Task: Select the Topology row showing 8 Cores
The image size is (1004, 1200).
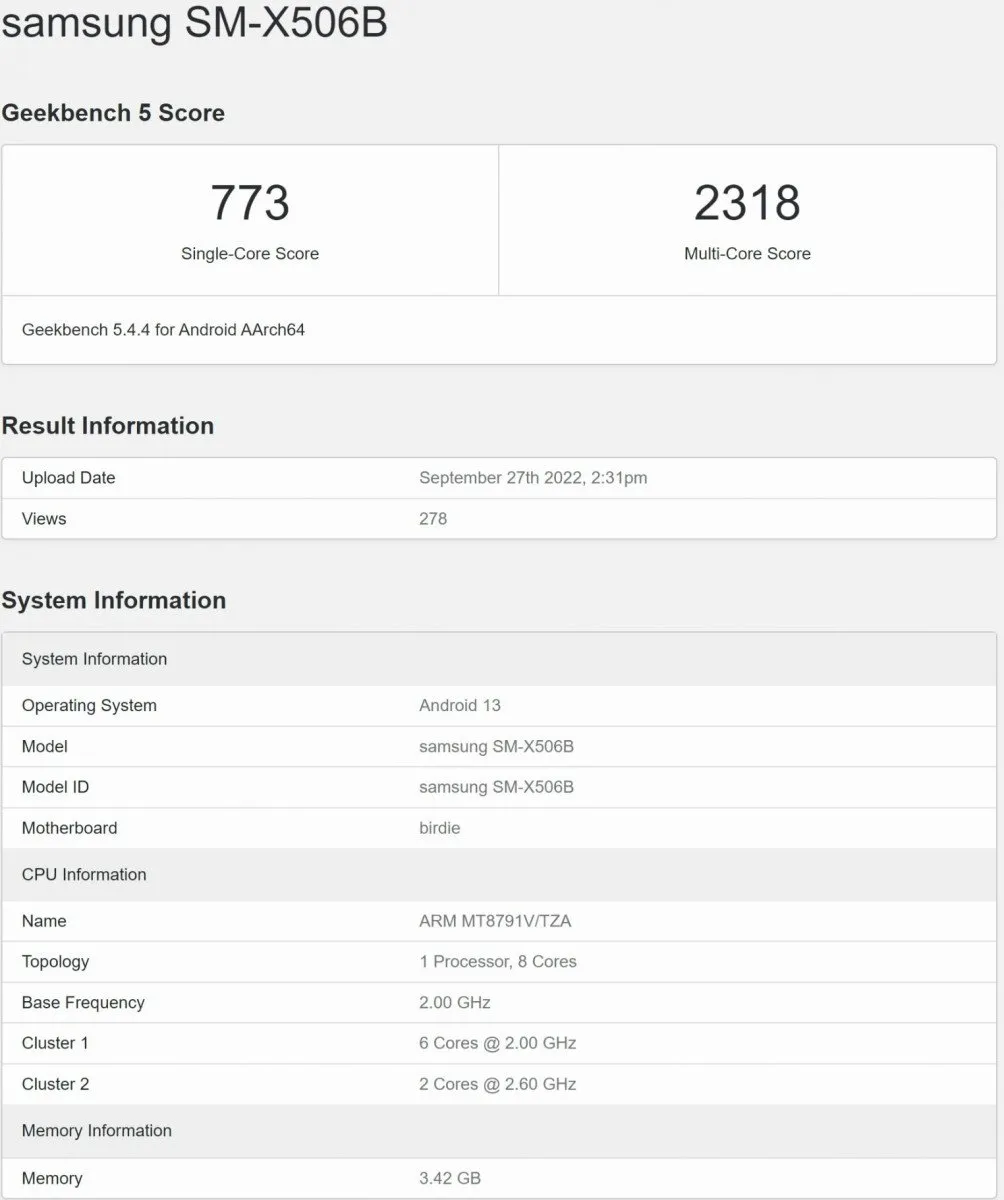Action: pos(499,961)
